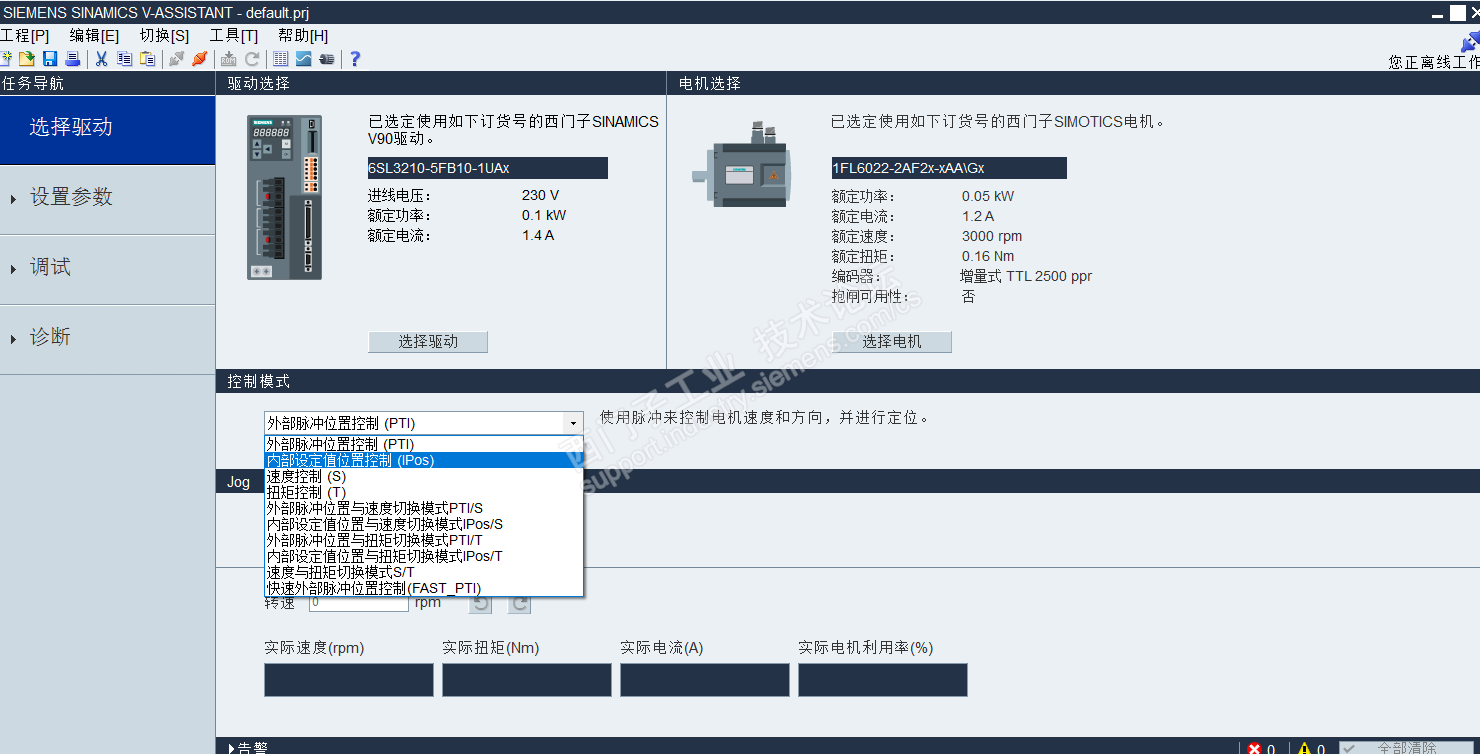Screen dimensions: 1480x754
Task: Click the 实际电流(A) display box
Action: click(x=705, y=680)
